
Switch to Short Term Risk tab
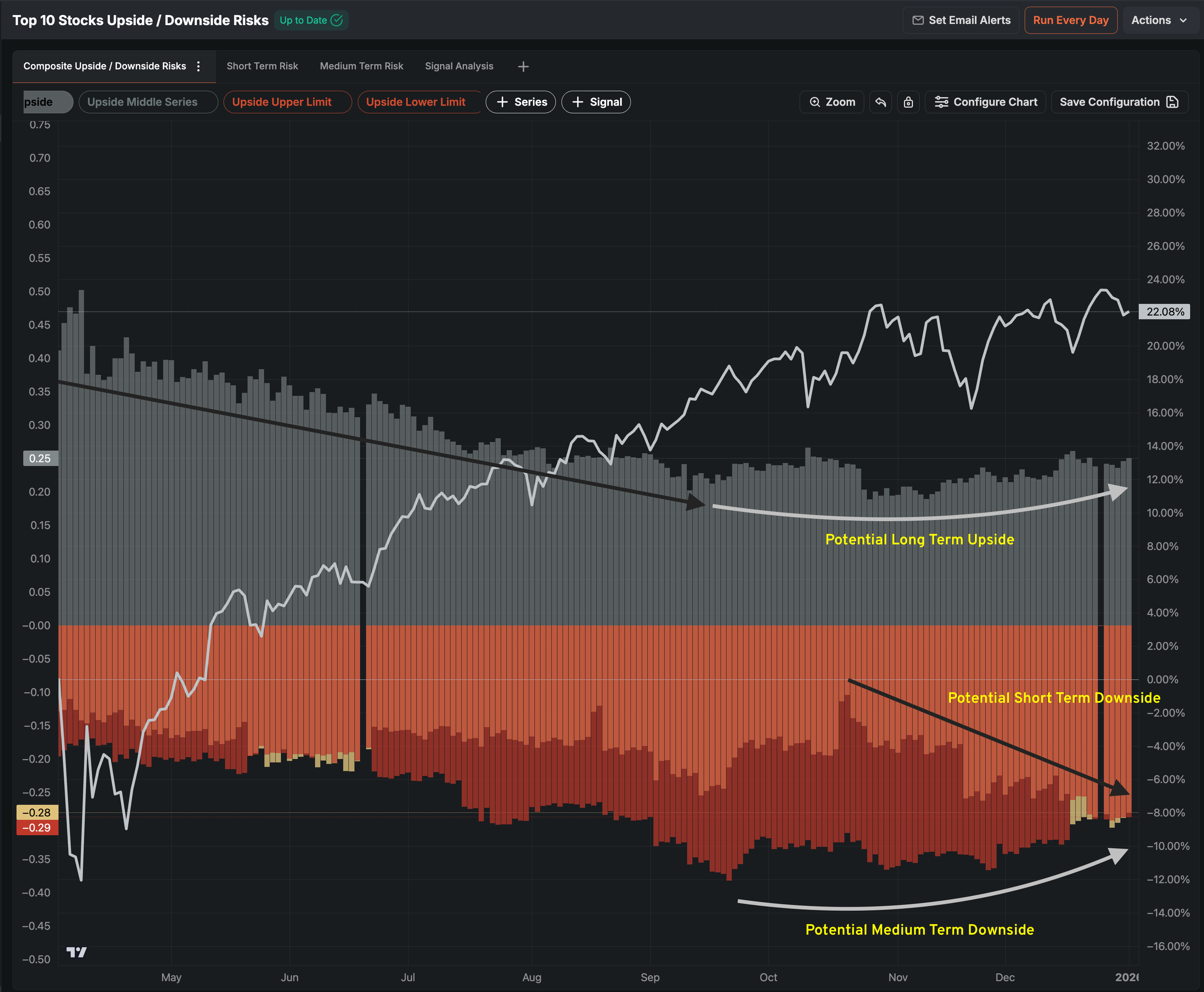pos(262,66)
